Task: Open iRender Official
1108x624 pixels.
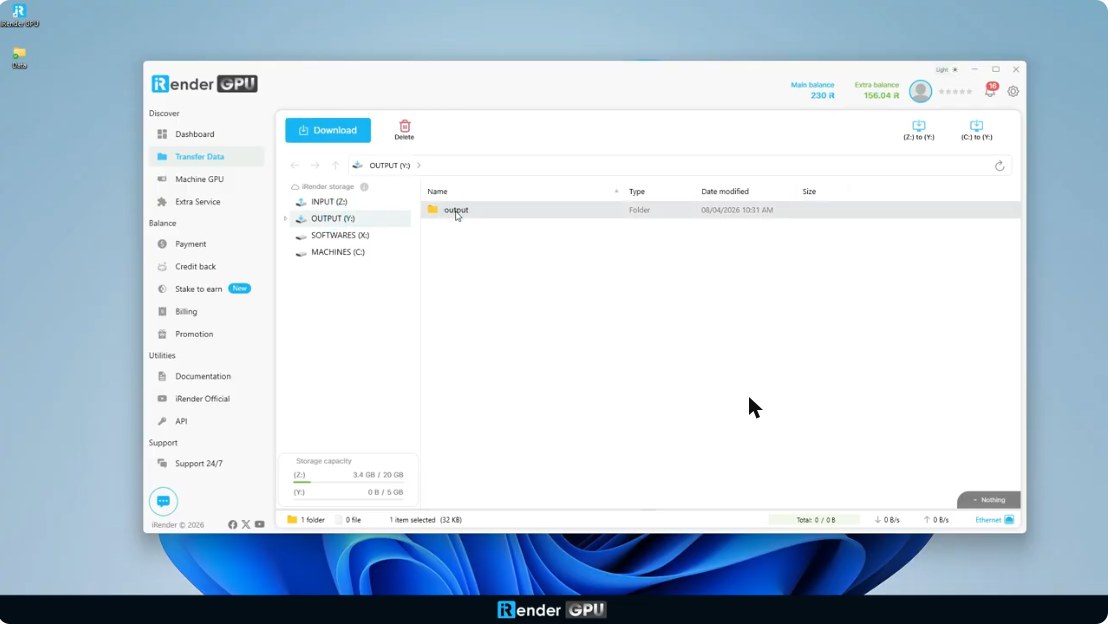Action: 206,399
